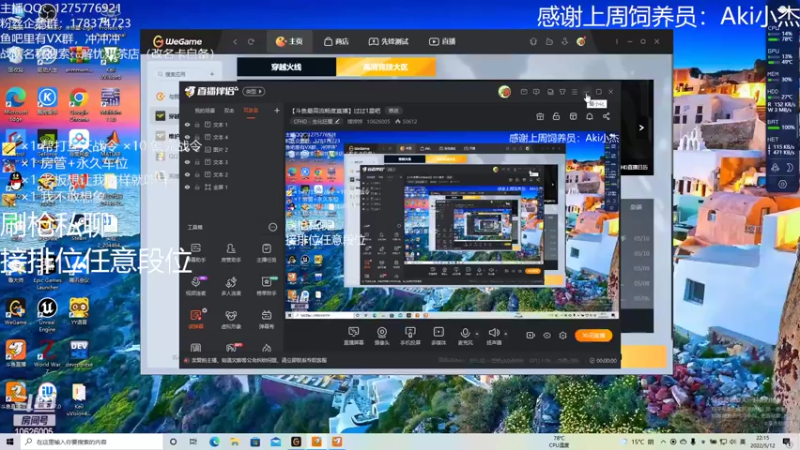This screenshot has width=800, height=450.
Task: Click the modify title button
Action: [394, 110]
